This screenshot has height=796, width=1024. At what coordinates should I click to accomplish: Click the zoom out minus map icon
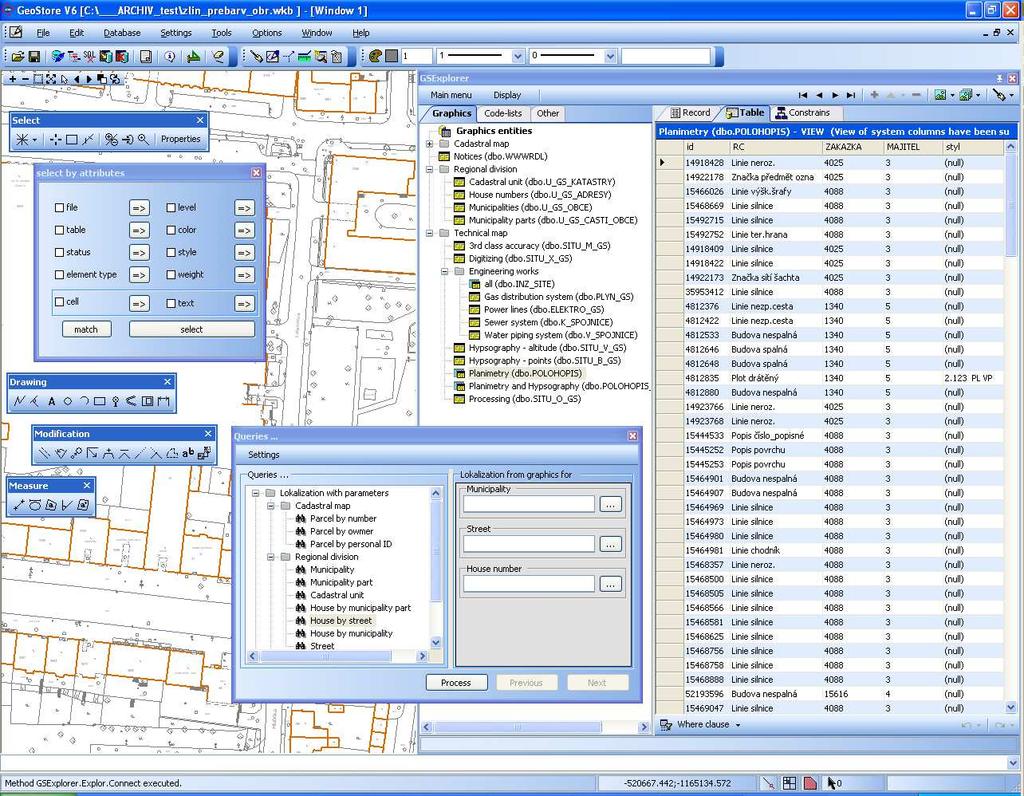[x=25, y=79]
